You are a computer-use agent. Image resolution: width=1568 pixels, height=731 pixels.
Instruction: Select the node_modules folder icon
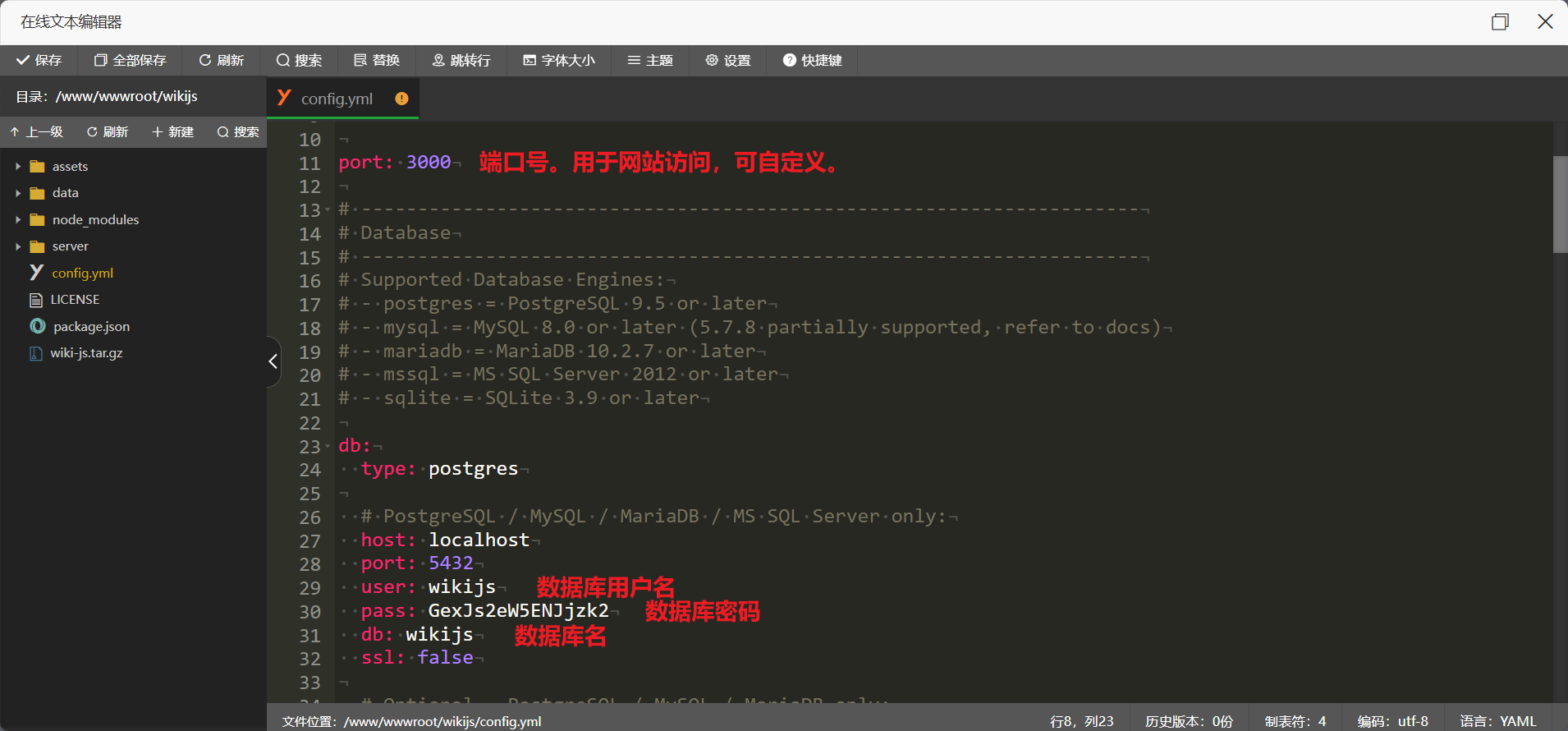click(37, 220)
